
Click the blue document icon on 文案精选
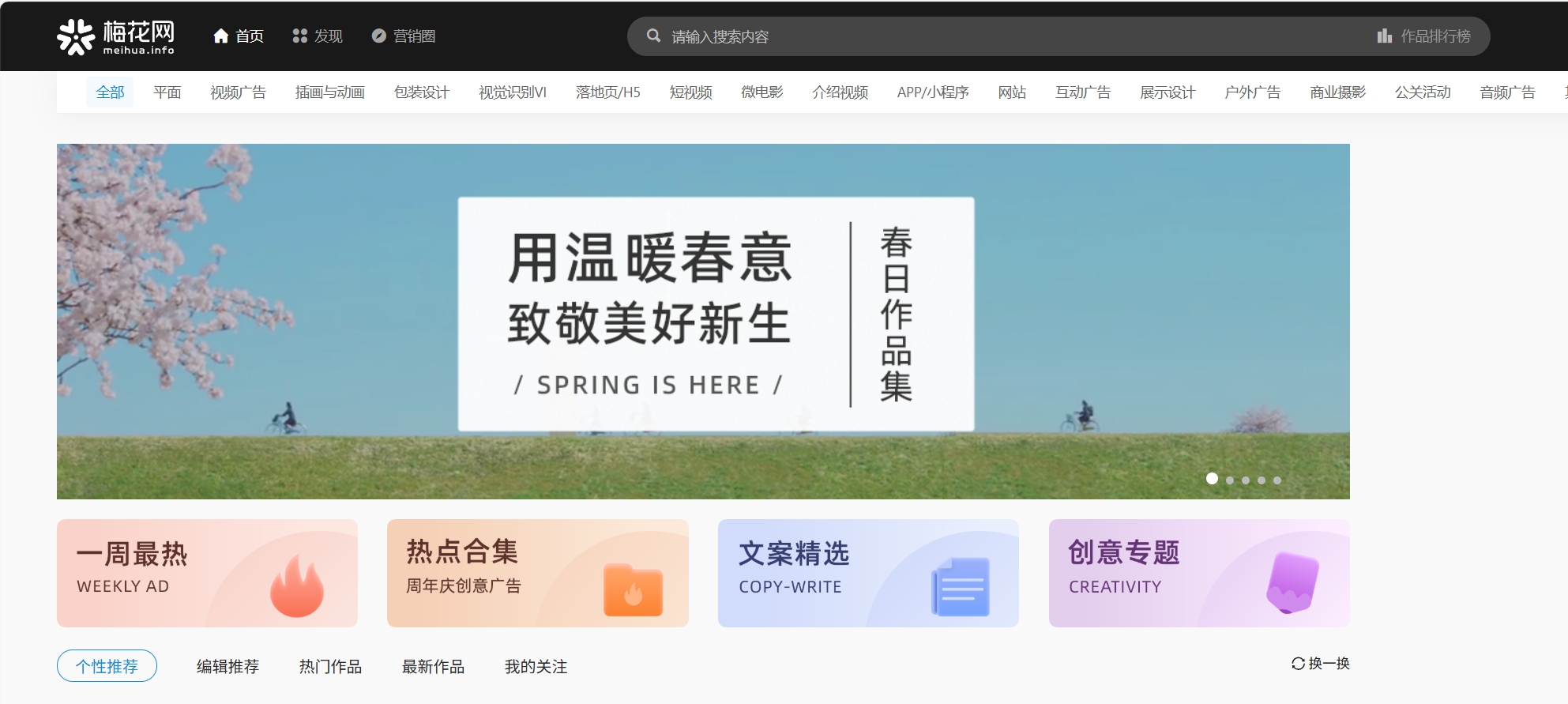point(961,587)
